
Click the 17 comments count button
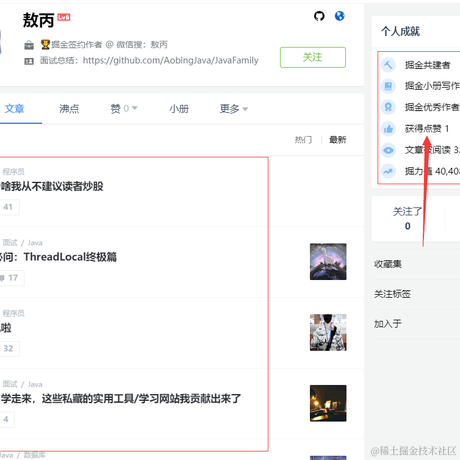(x=12, y=278)
